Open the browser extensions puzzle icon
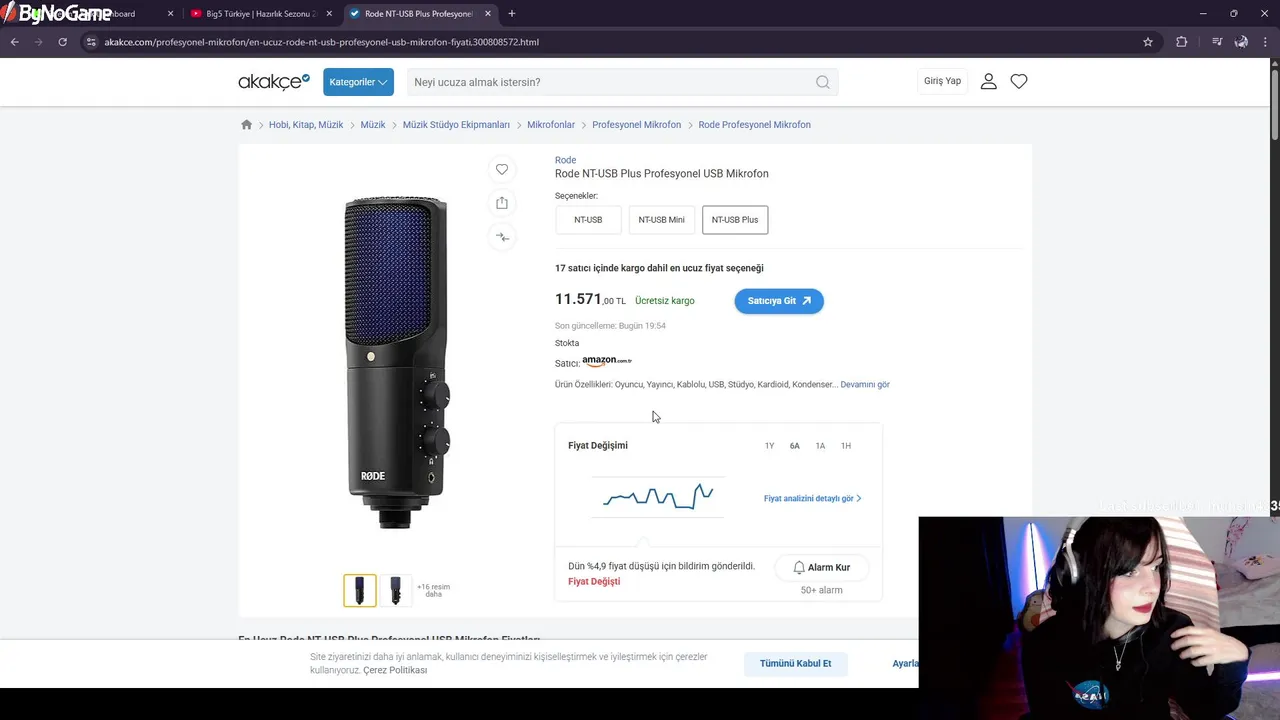The image size is (1280, 720). (1181, 42)
